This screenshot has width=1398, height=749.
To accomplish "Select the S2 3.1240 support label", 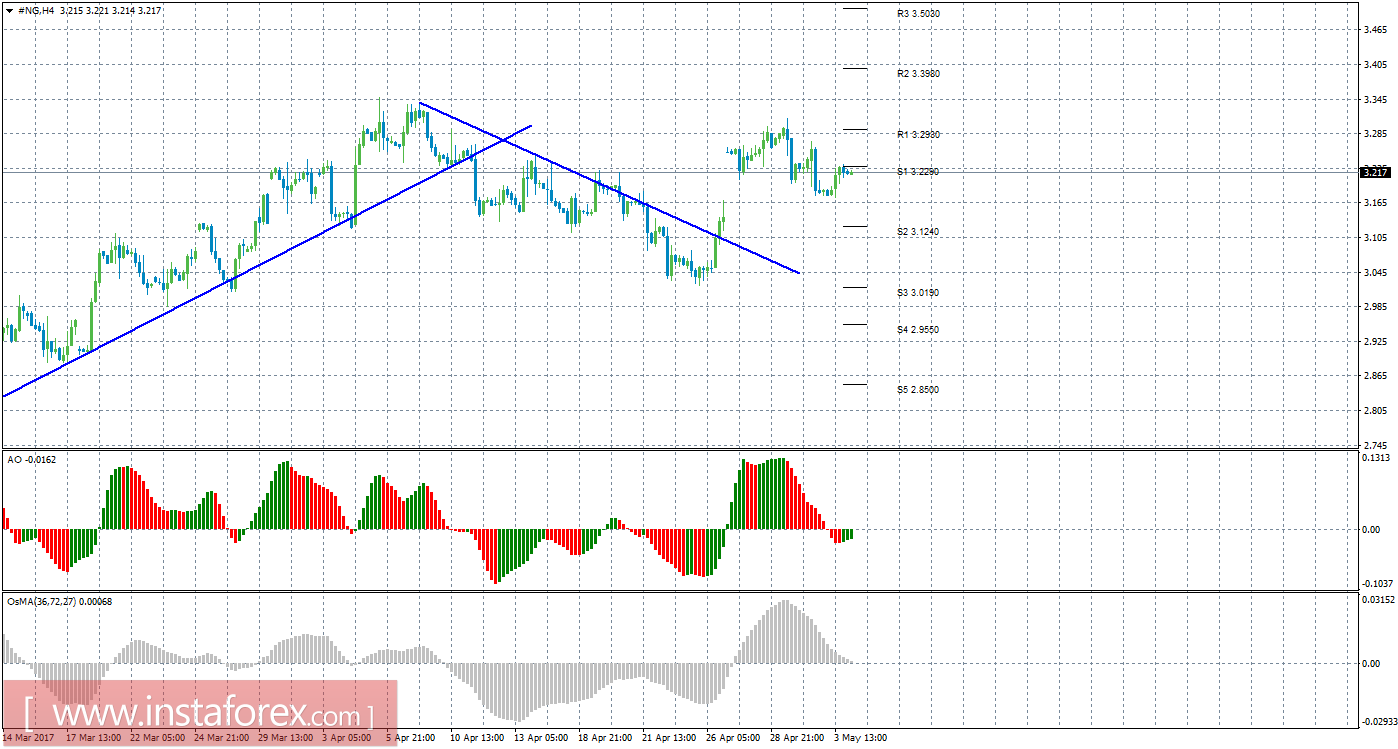I will click(918, 232).
